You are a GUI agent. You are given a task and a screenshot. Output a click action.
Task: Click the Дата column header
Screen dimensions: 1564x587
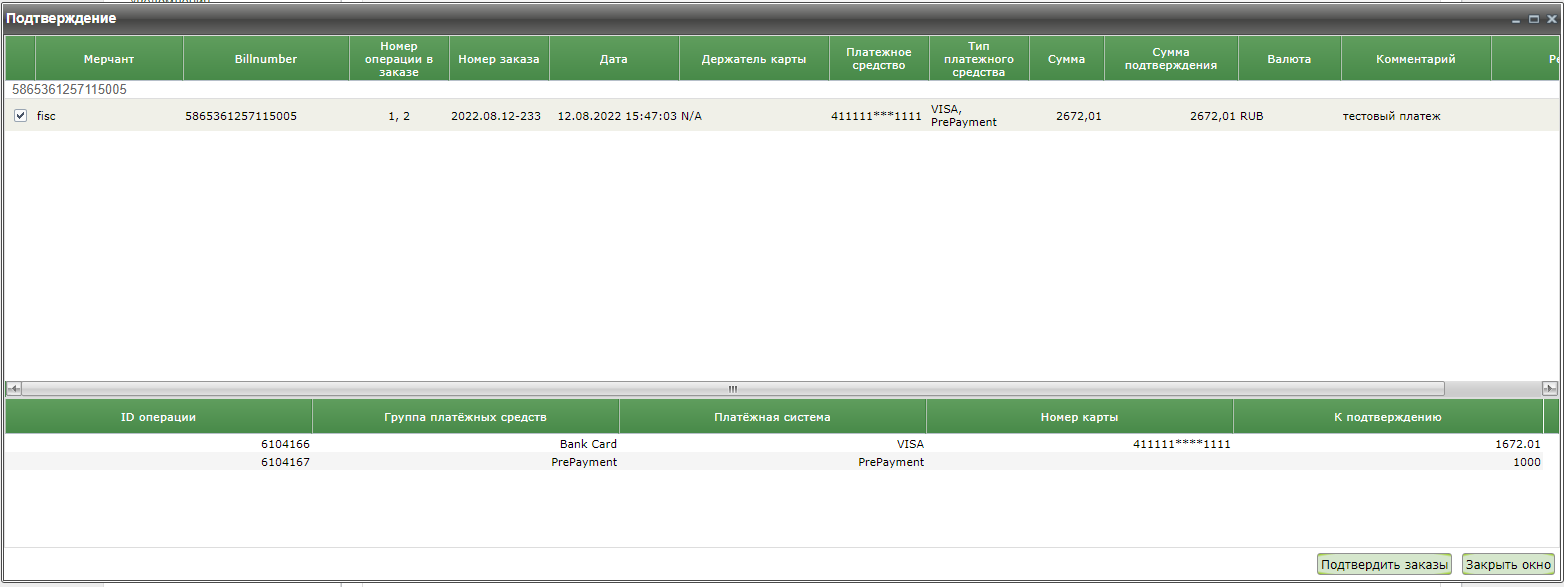614,59
